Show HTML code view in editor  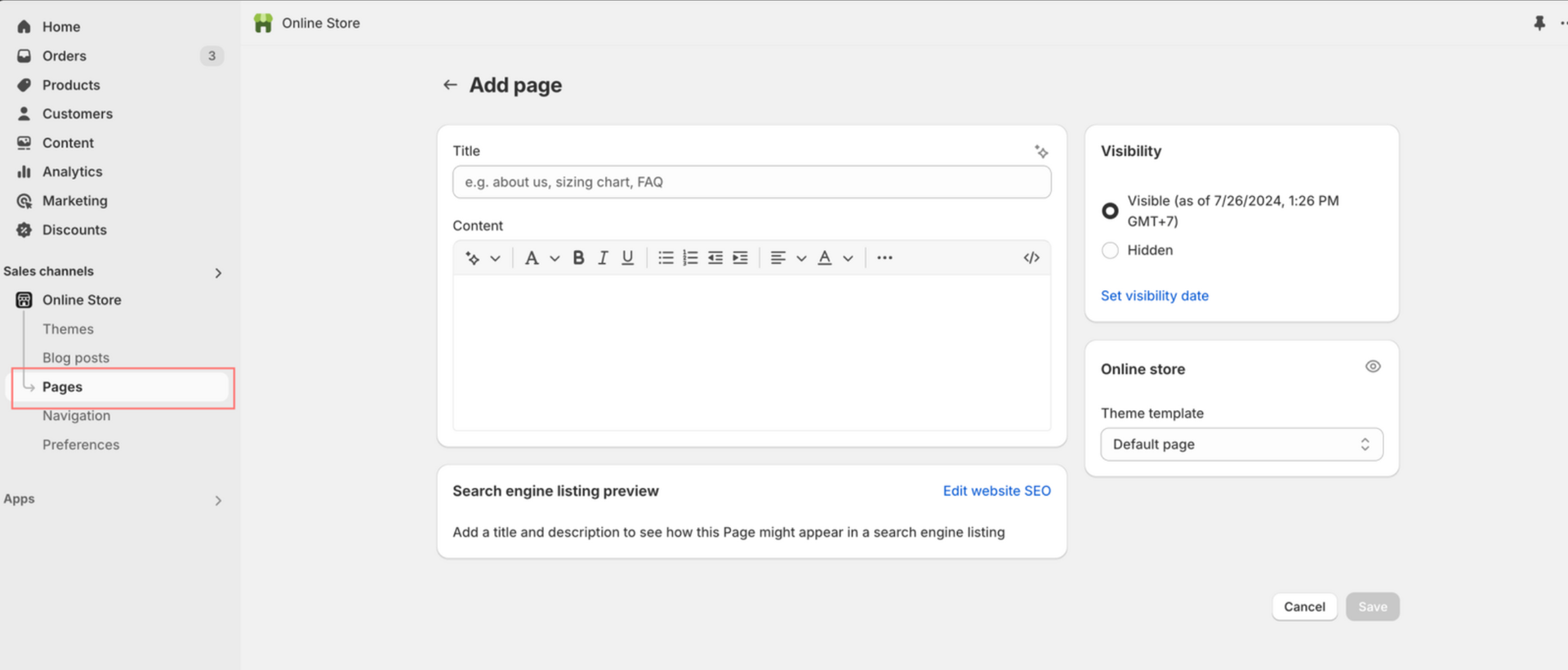click(1031, 258)
